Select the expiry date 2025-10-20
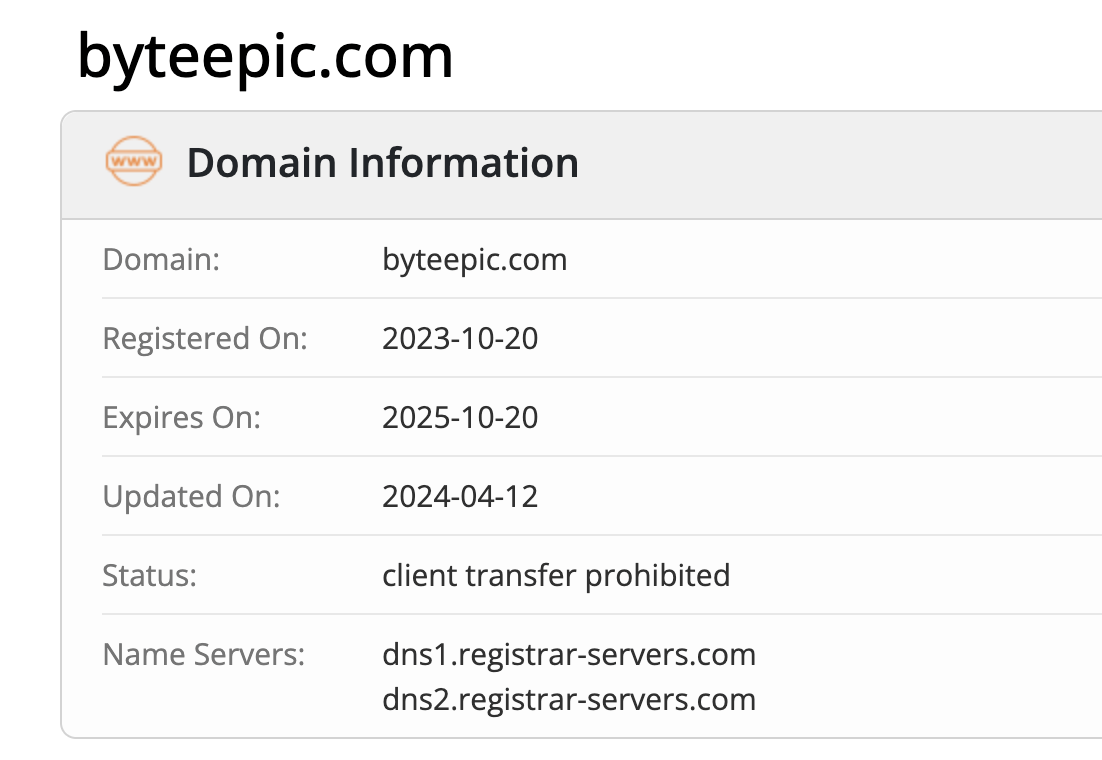Viewport: 1102px width, 760px height. click(460, 418)
